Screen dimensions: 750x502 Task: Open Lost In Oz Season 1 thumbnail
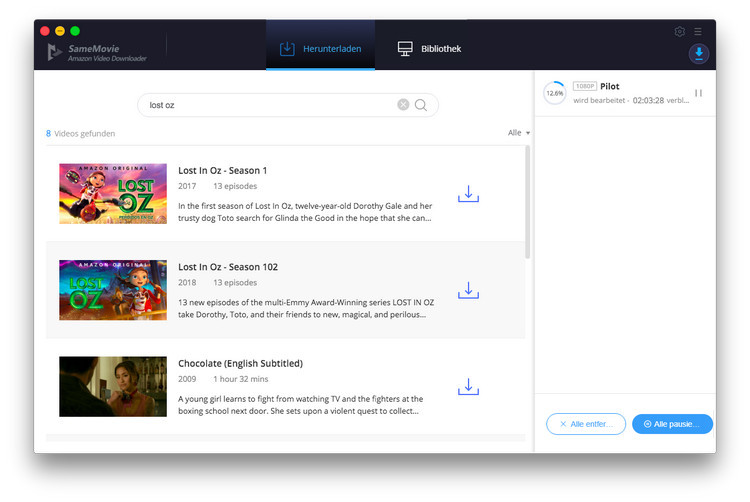click(x=113, y=194)
